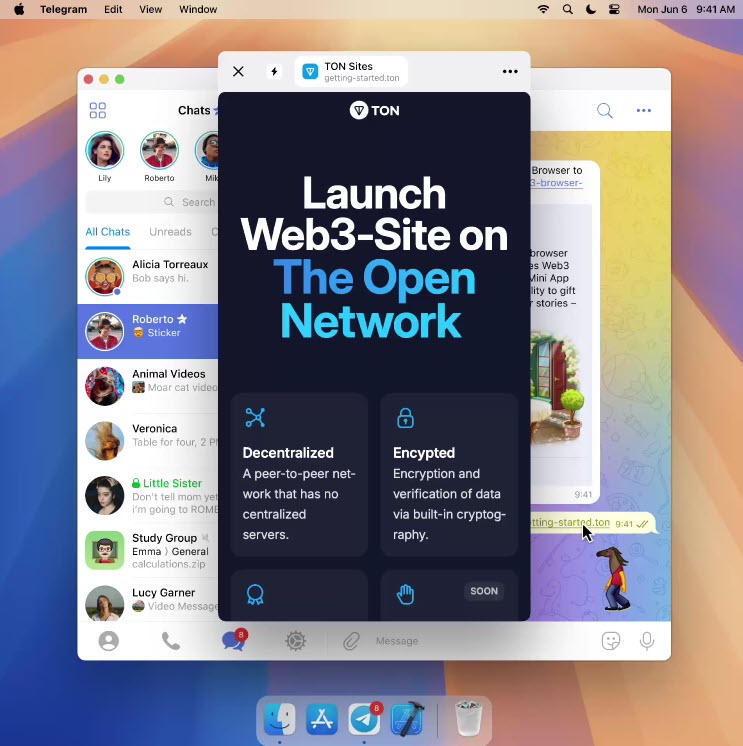Open the grid icon in Telegram sidebar
This screenshot has height=746, width=743.
point(98,110)
